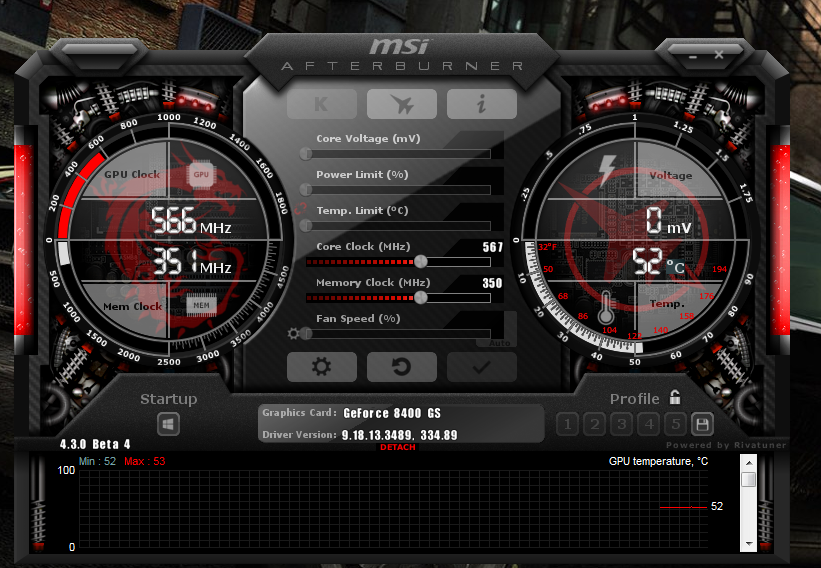821x568 pixels.
Task: Click the graph scrollbar down arrow
Action: (749, 543)
